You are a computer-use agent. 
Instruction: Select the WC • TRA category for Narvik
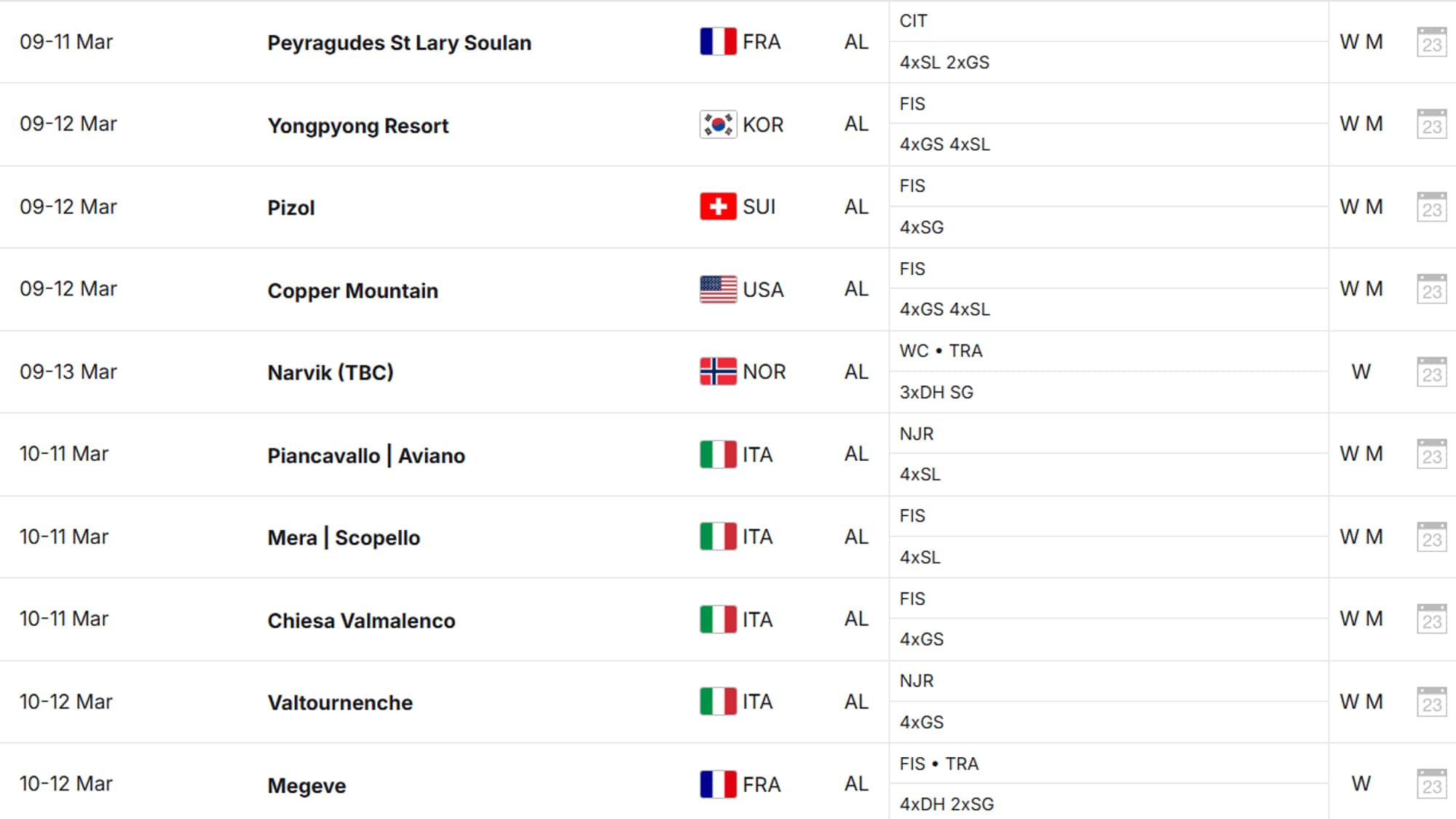tap(941, 351)
